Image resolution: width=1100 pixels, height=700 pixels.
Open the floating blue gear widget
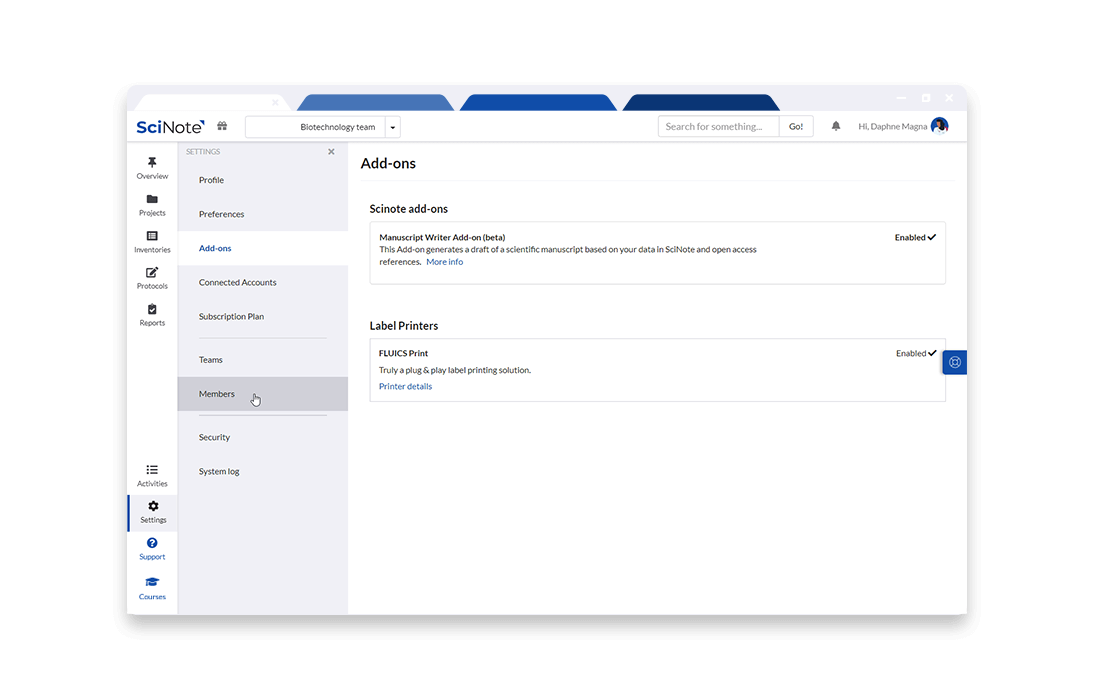tap(955, 362)
